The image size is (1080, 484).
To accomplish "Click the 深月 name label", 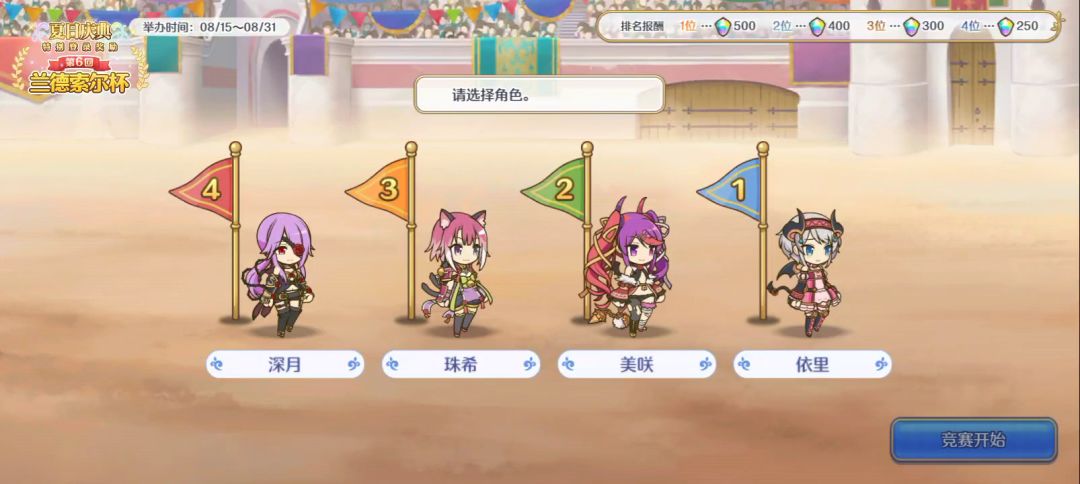I will pos(285,364).
